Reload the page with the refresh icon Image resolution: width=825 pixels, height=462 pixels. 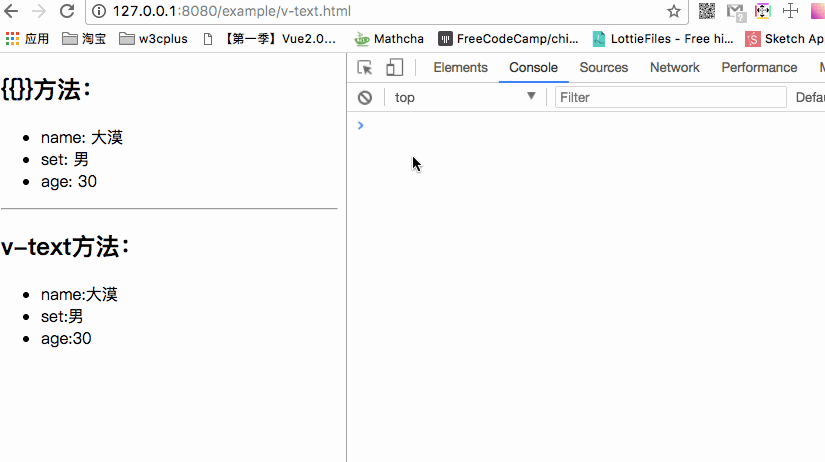pyautogui.click(x=67, y=11)
